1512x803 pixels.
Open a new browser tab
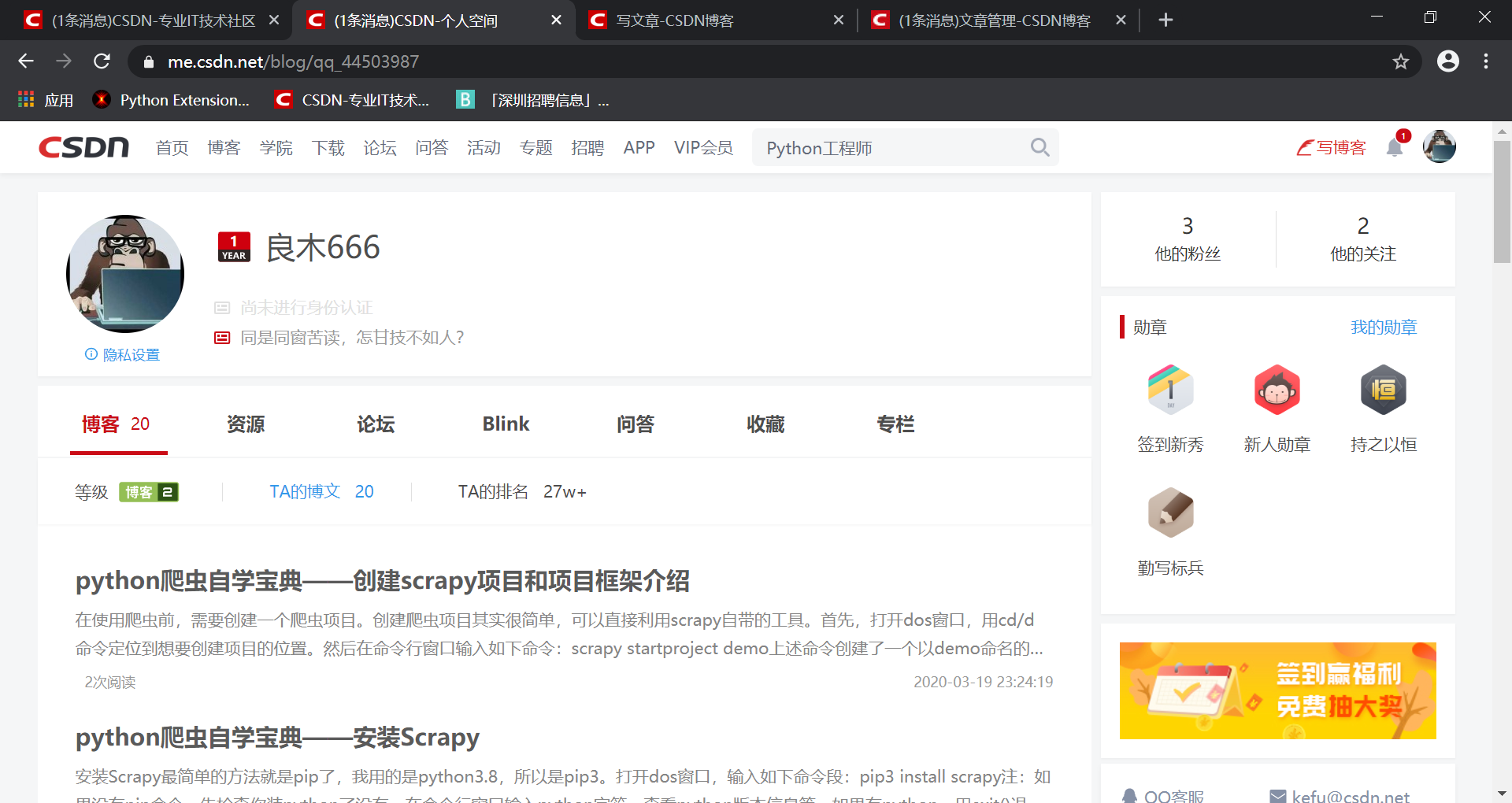point(1165,20)
